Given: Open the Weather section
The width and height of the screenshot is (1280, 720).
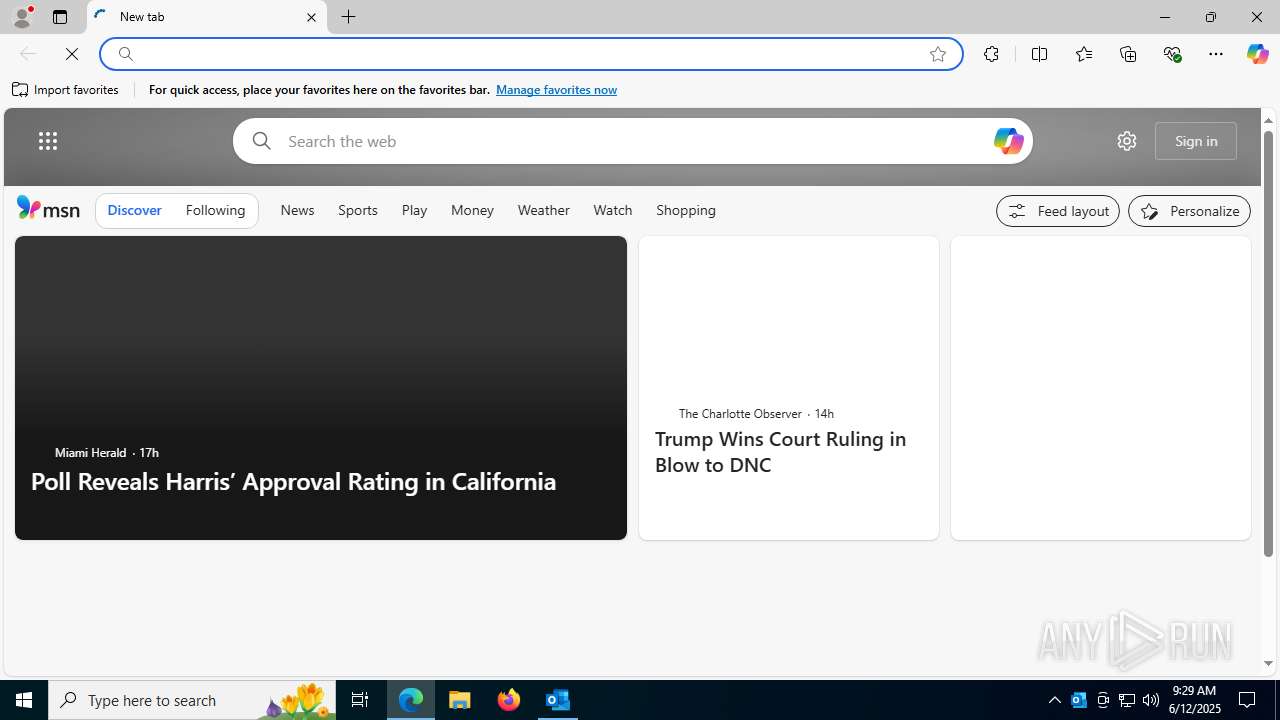Looking at the screenshot, I should pos(544,211).
